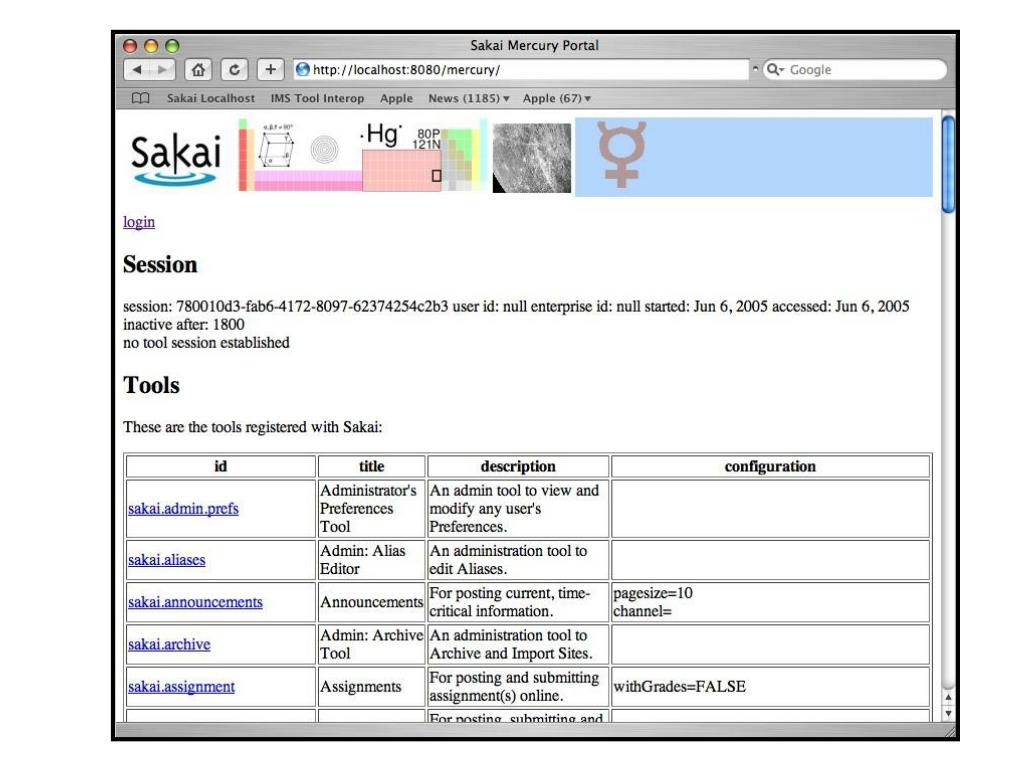Add bookmark with the plus button
This screenshot has height=768, width=1024.
tap(270, 69)
